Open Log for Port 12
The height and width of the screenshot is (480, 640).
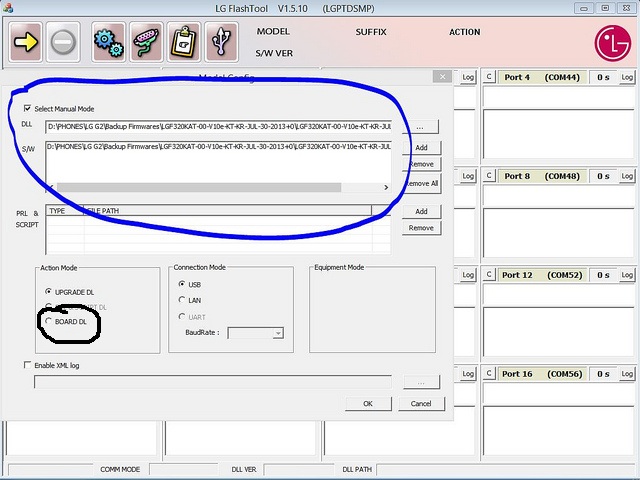click(x=627, y=275)
